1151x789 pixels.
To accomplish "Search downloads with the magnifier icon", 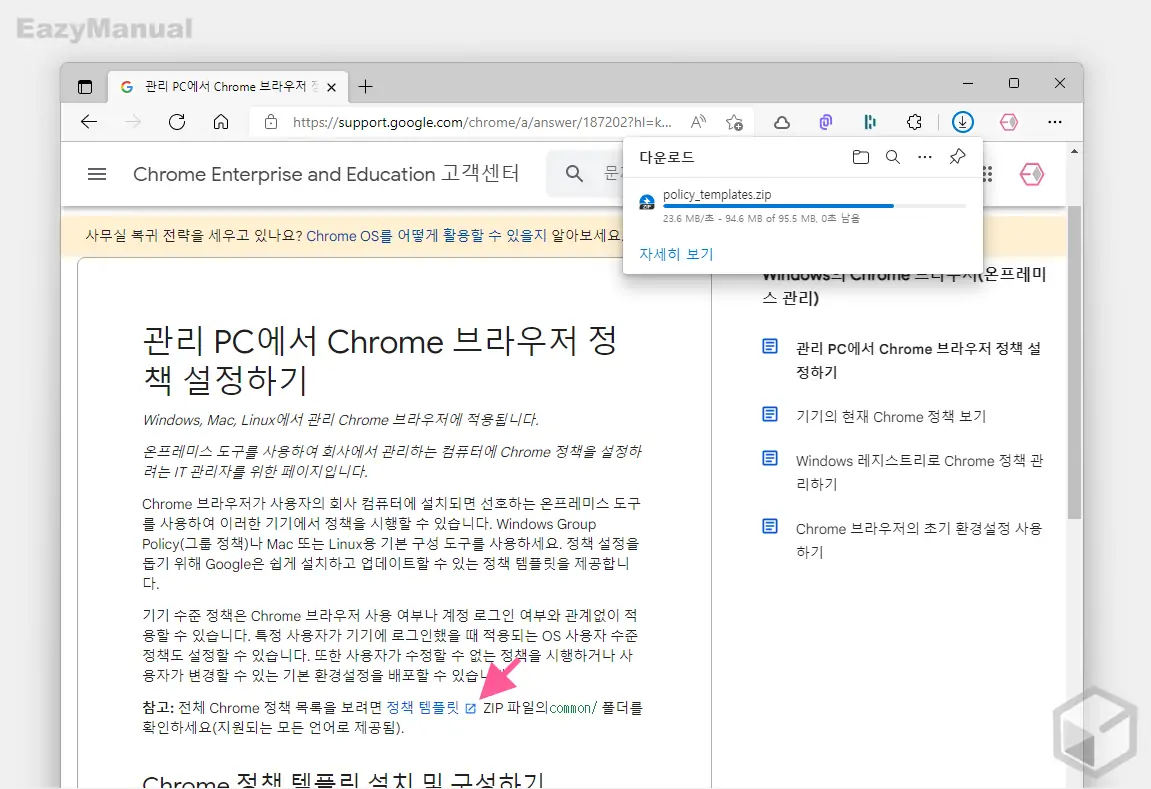I will [893, 157].
